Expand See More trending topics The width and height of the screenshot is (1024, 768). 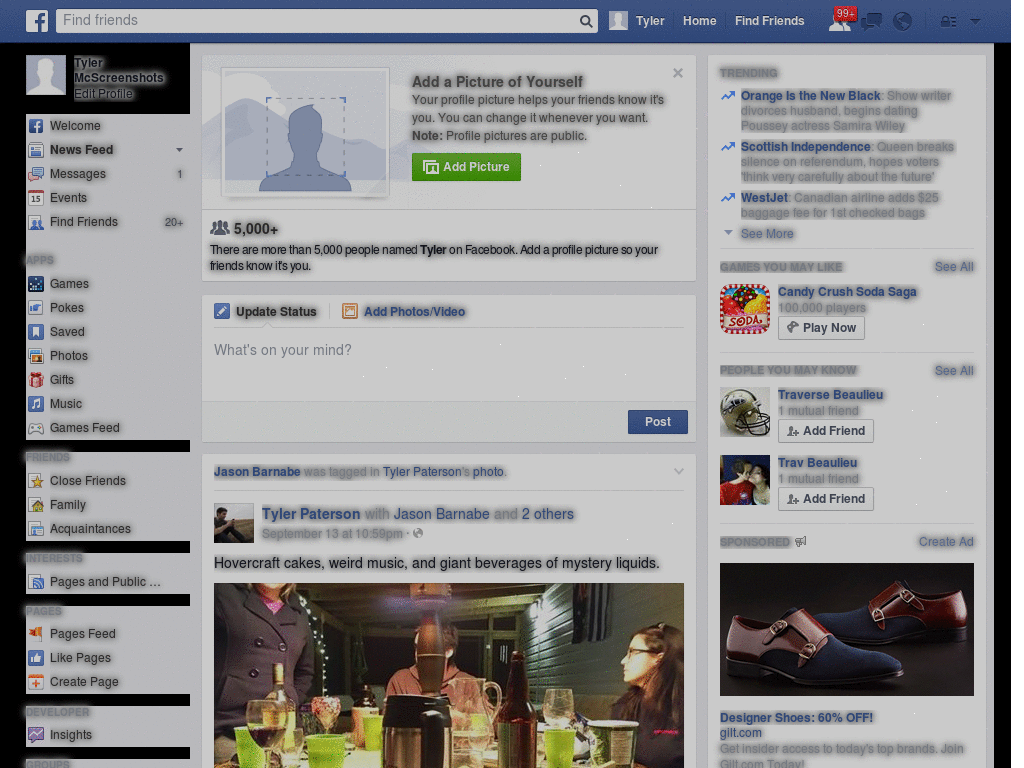click(767, 234)
